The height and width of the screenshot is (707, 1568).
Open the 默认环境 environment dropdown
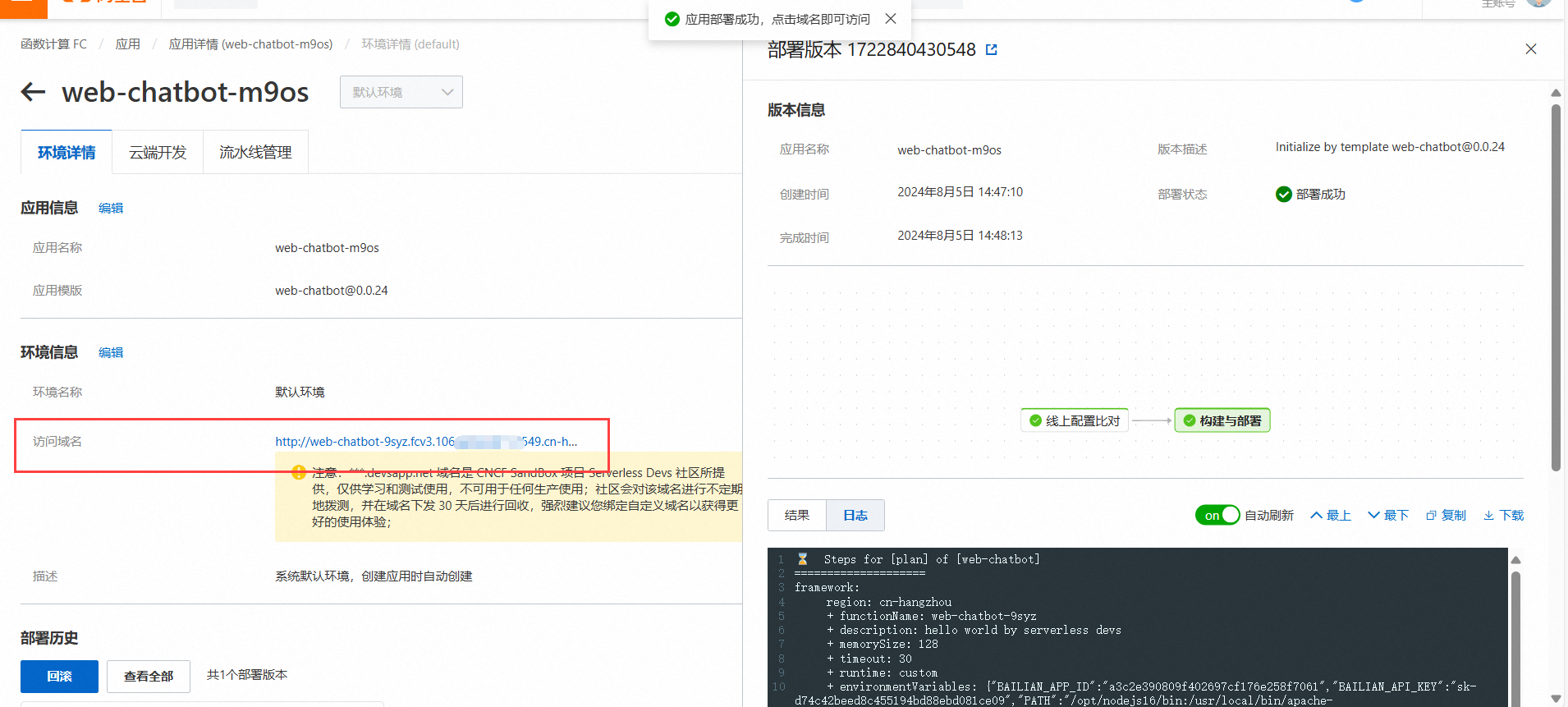coord(401,92)
